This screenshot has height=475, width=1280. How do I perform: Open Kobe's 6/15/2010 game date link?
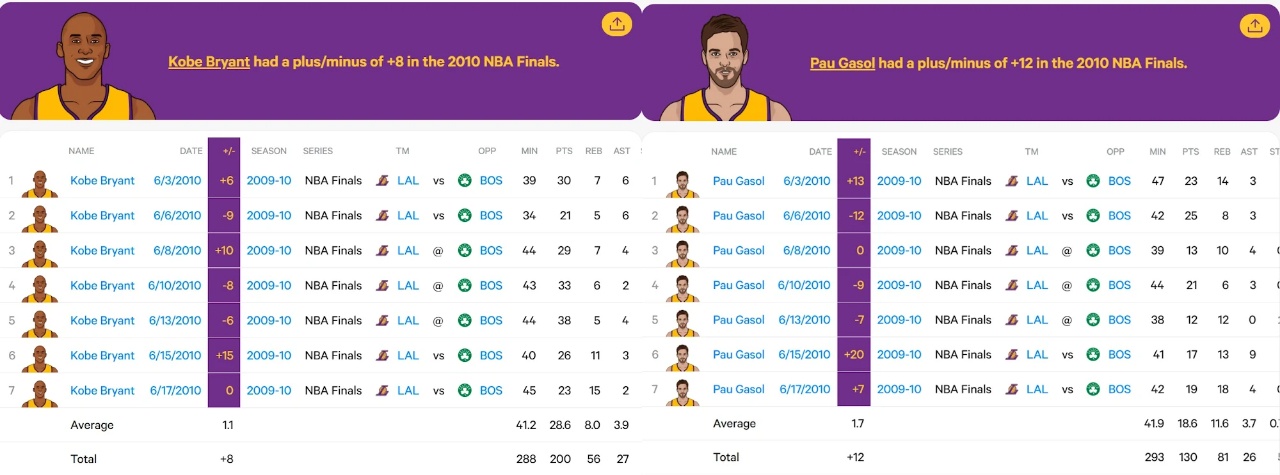click(x=176, y=356)
